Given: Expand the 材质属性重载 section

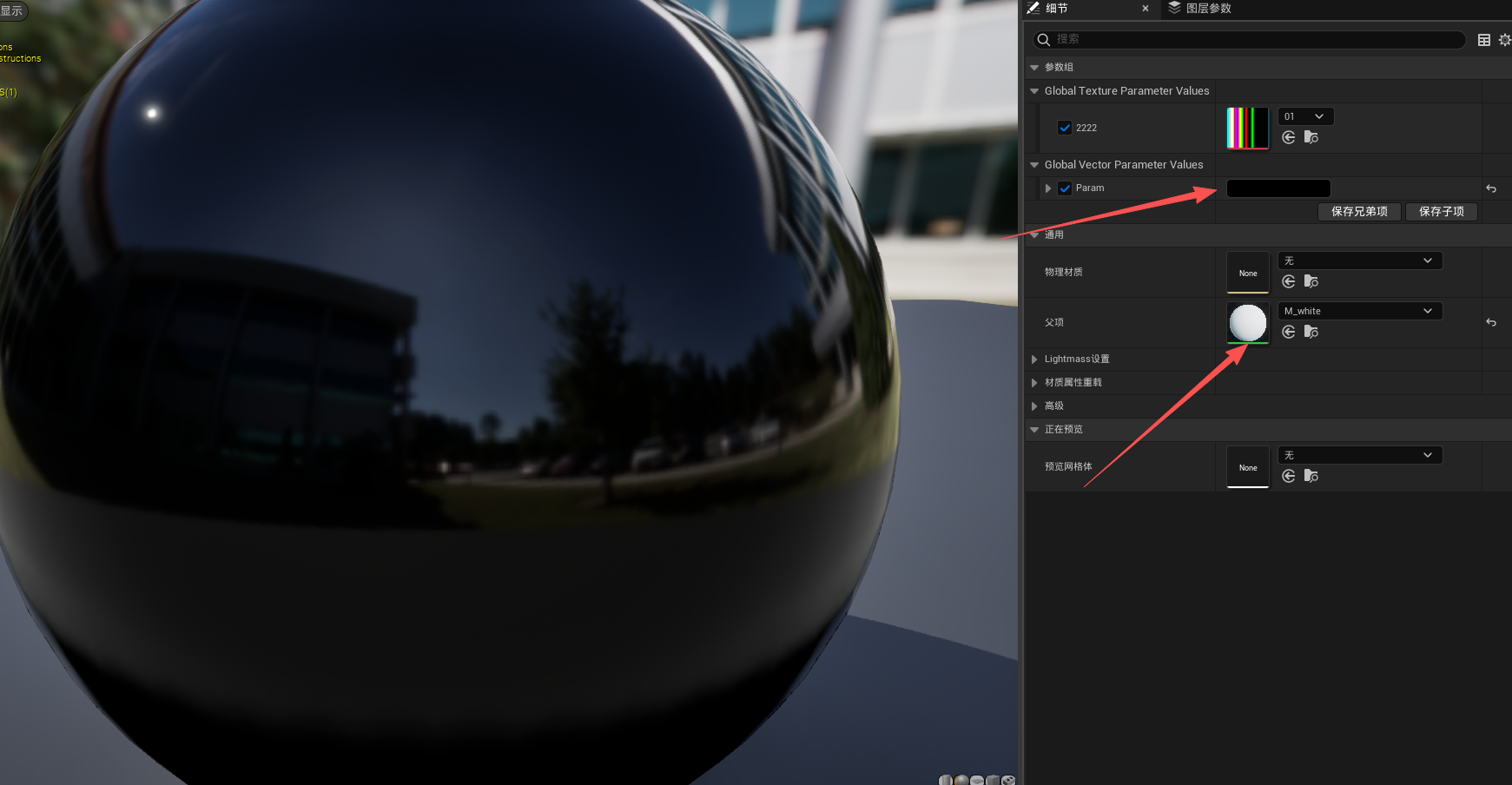Looking at the screenshot, I should point(1034,383).
